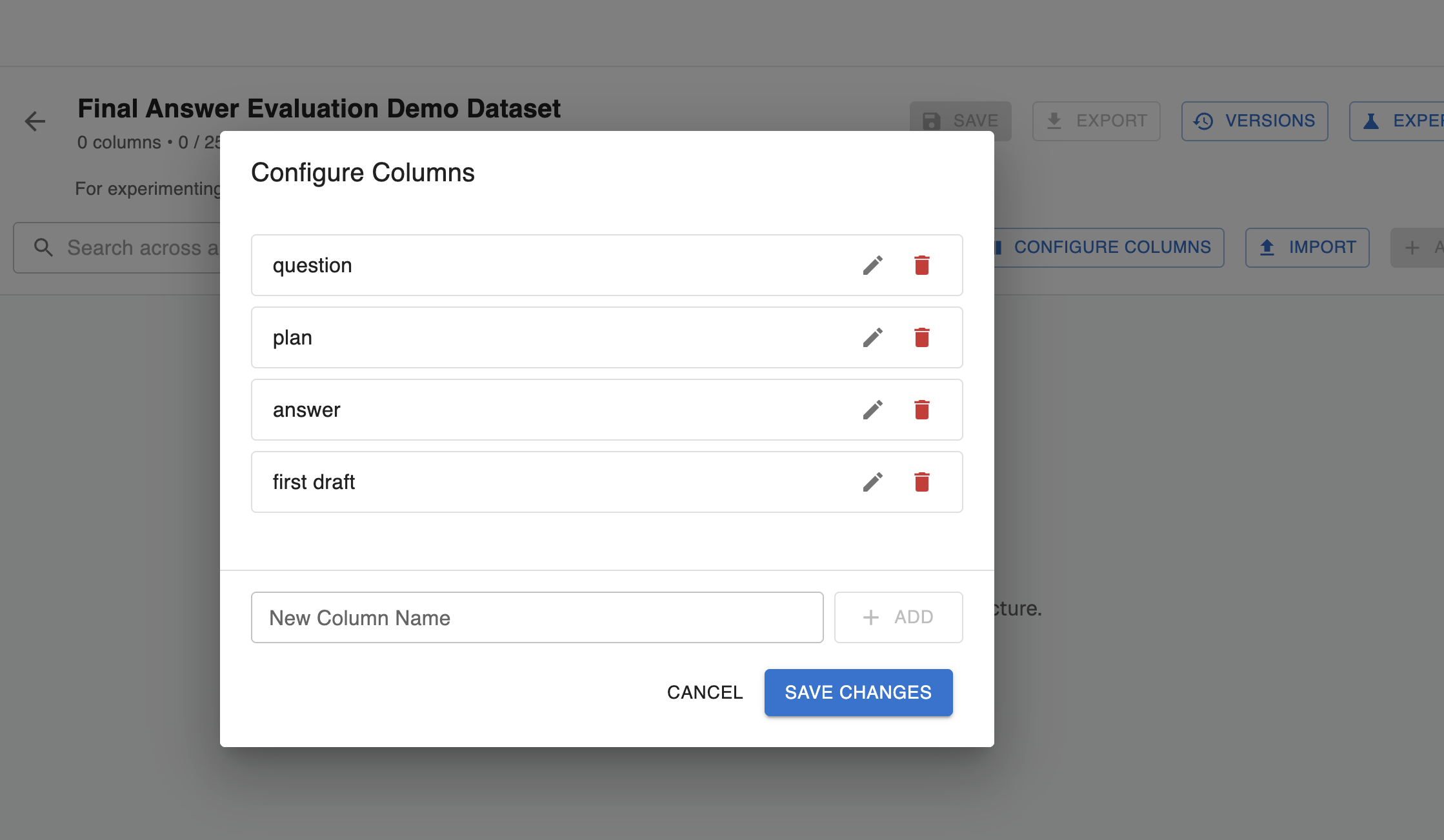Click pencil icon for plan column
Image resolution: width=1444 pixels, height=840 pixels.
[x=872, y=337]
